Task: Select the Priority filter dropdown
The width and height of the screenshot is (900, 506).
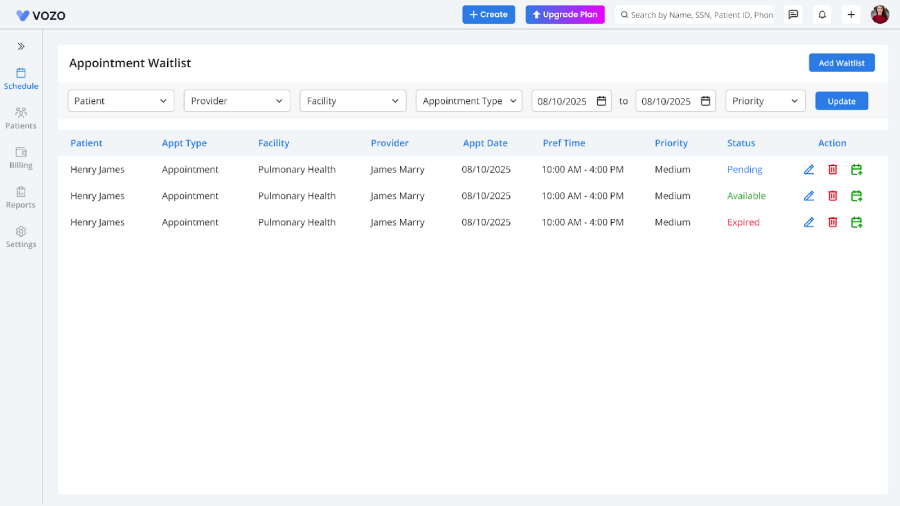Action: coord(765,101)
